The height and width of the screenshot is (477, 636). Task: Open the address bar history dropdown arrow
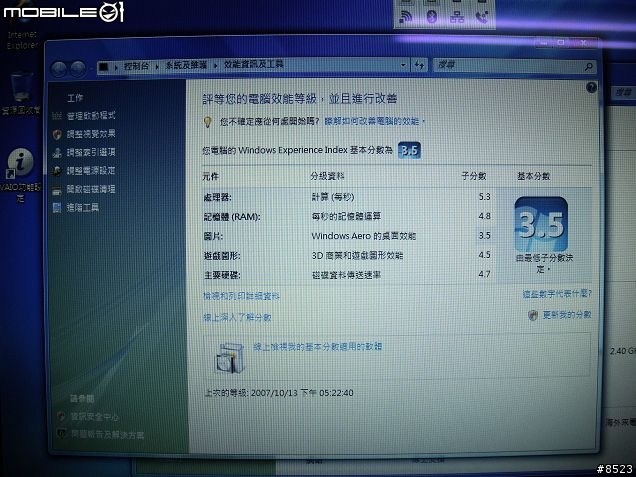coord(403,65)
